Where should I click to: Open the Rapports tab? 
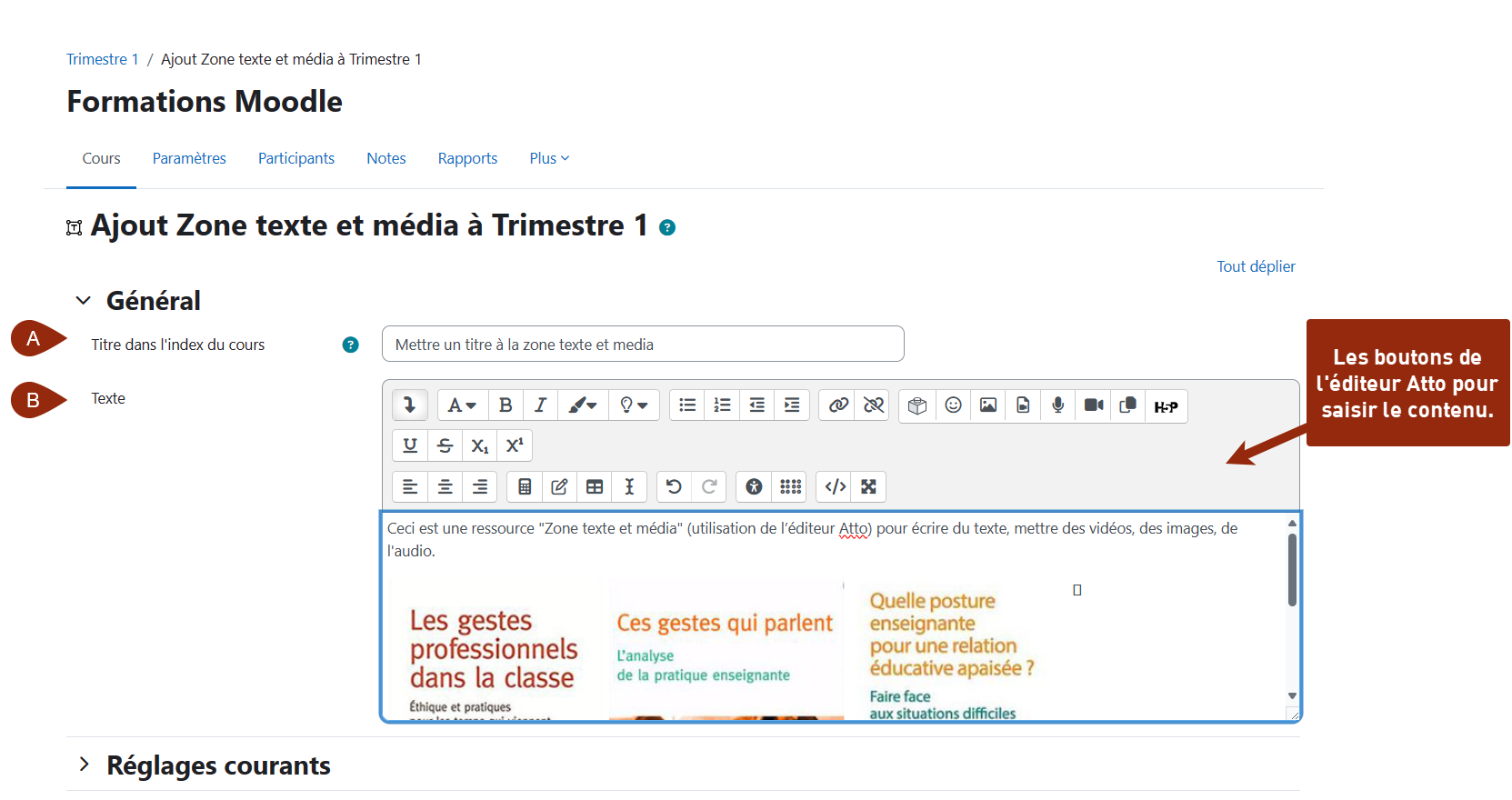[x=467, y=158]
